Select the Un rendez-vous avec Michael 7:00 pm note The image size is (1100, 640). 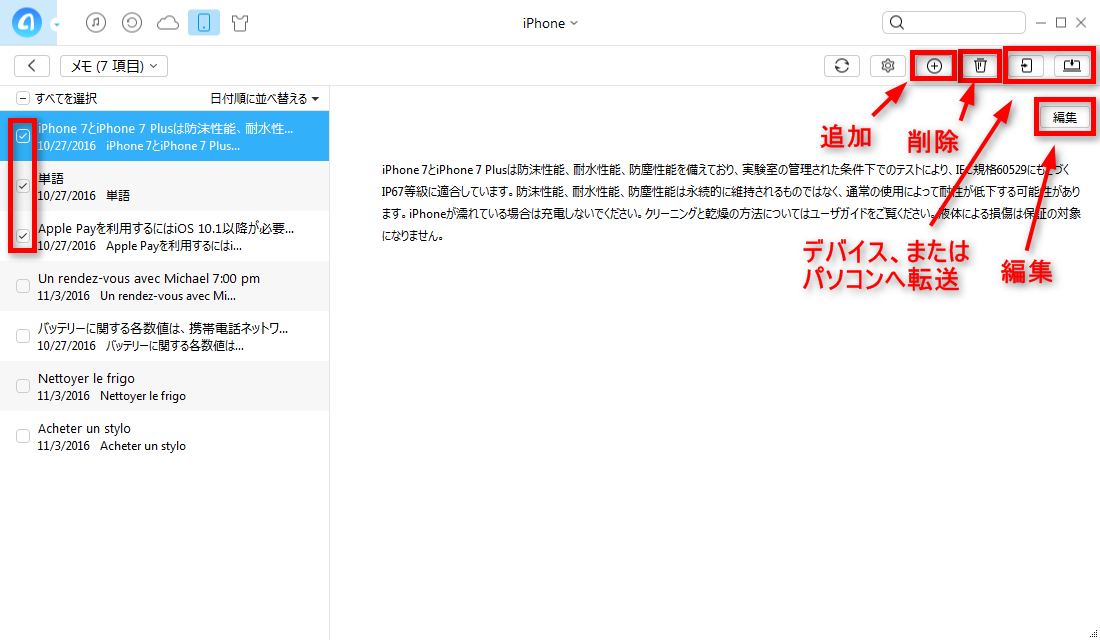coord(164,286)
